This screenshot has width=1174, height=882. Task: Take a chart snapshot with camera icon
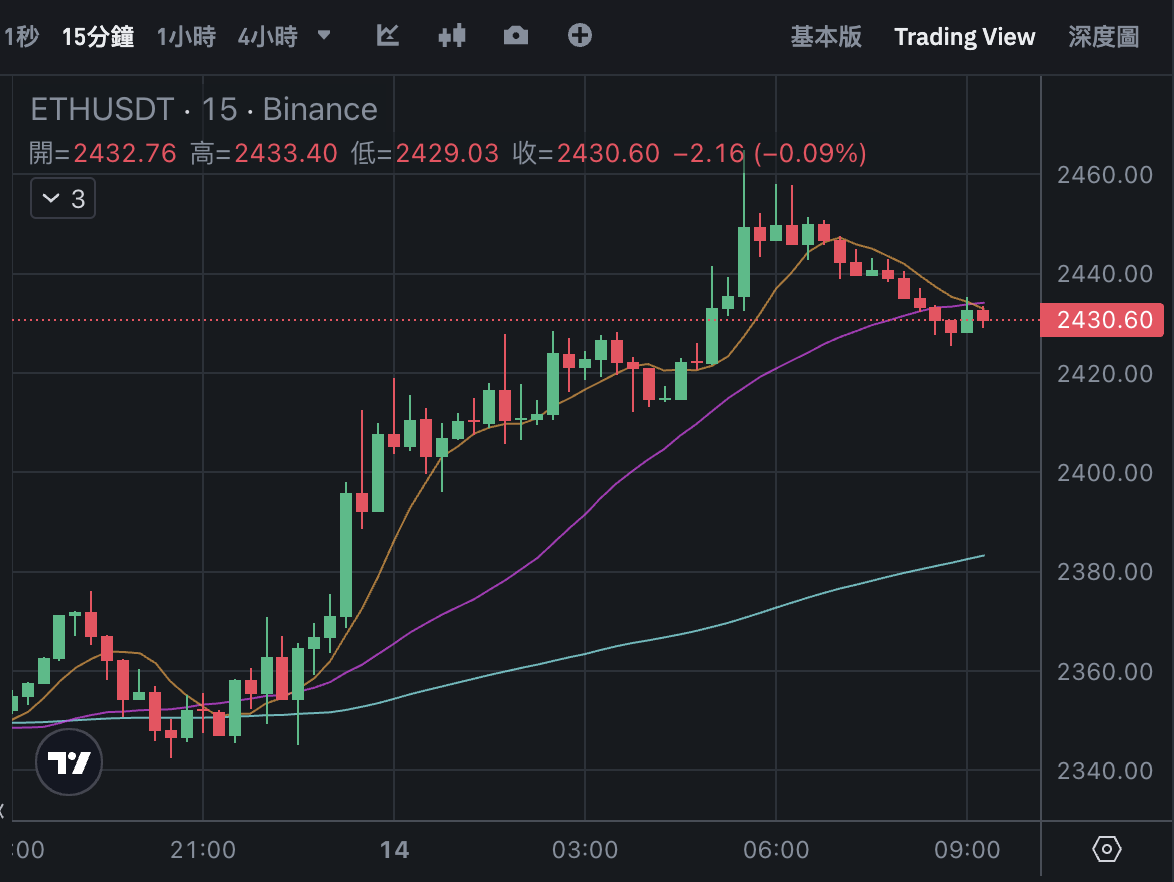[x=516, y=36]
